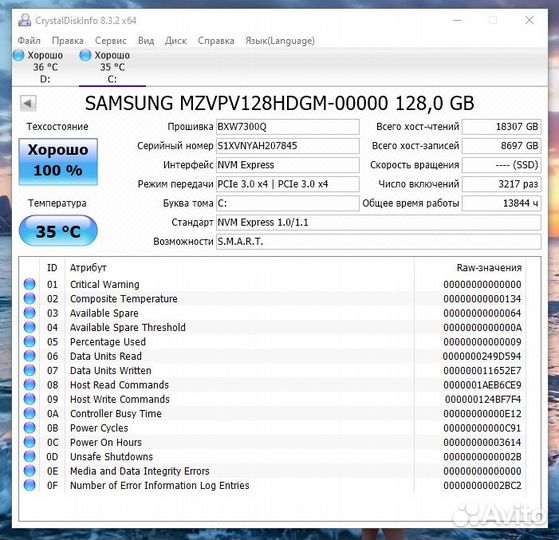The height and width of the screenshot is (540, 559).
Task: Click the status icon for Unsafe Shutdowns
Action: (30, 456)
